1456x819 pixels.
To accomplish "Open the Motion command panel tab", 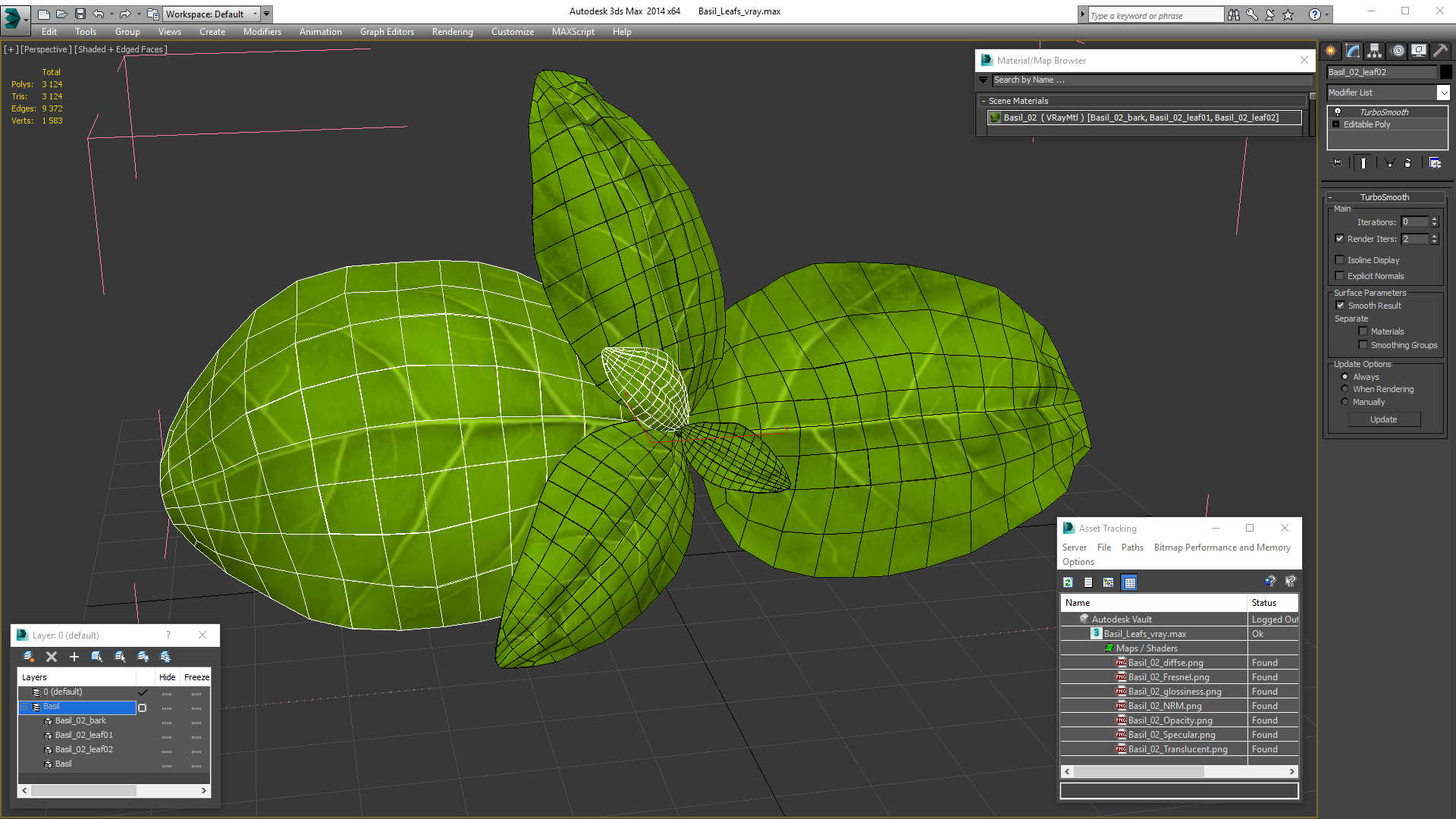I will pos(1397,51).
